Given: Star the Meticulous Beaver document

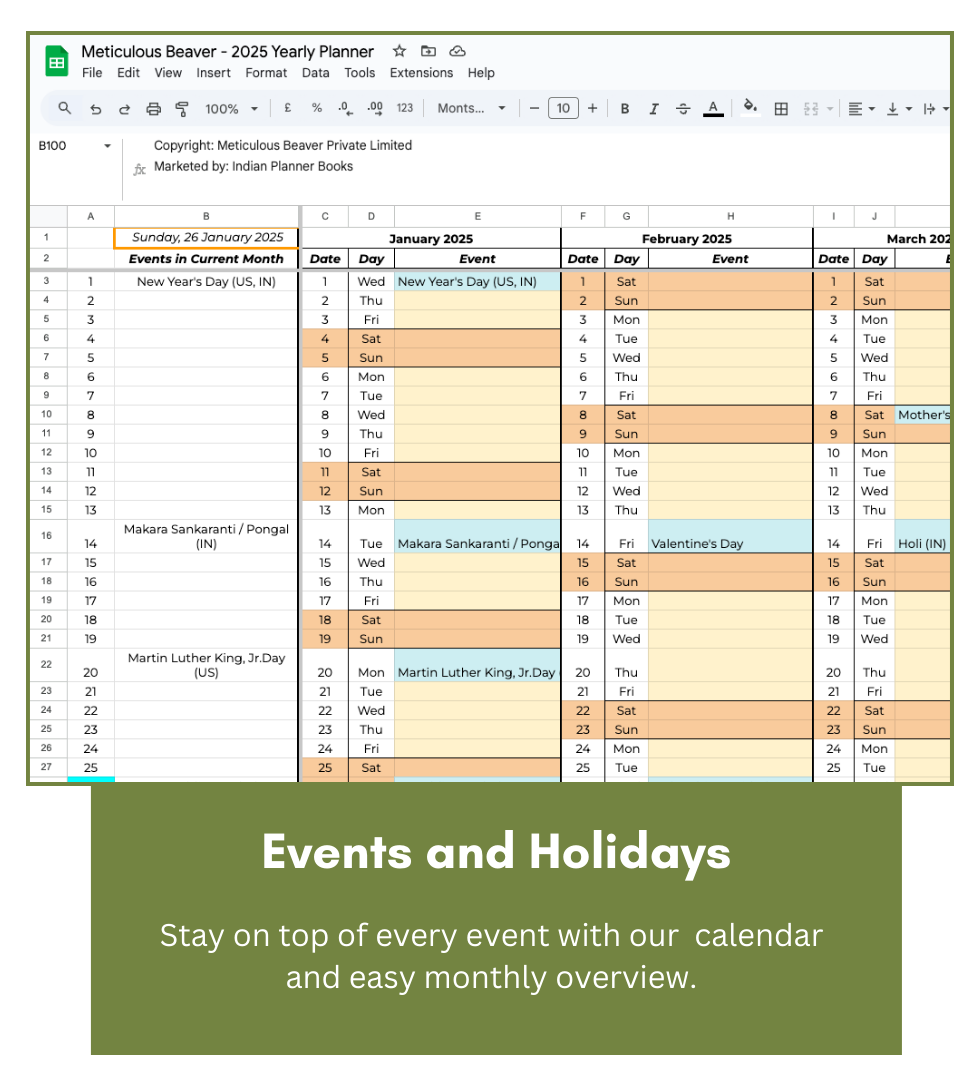Looking at the screenshot, I should tap(399, 51).
